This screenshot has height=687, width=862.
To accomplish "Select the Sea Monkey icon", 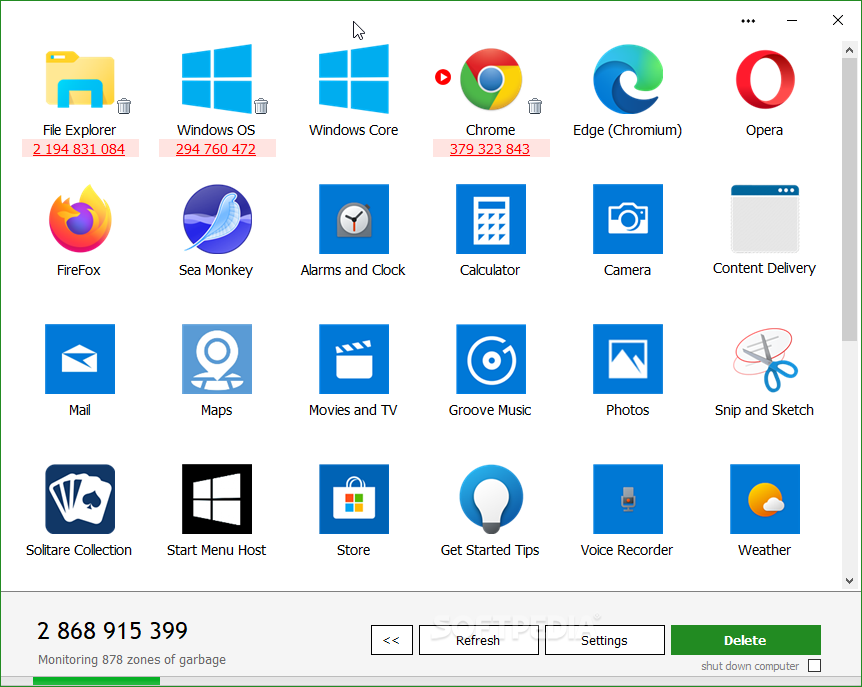I will [217, 219].
